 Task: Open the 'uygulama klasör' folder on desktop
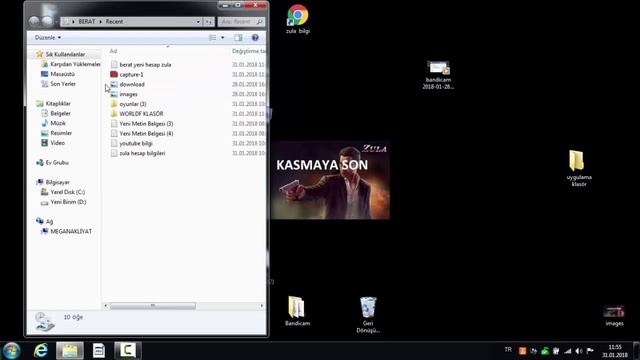click(x=579, y=169)
